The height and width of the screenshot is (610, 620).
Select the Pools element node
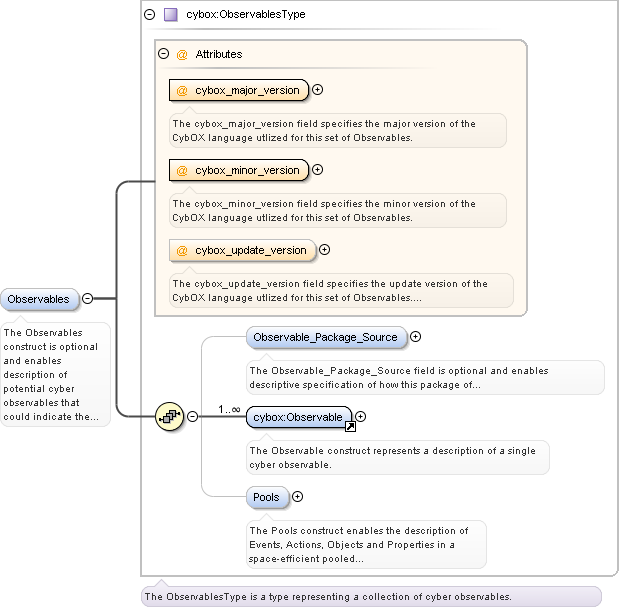point(267,497)
